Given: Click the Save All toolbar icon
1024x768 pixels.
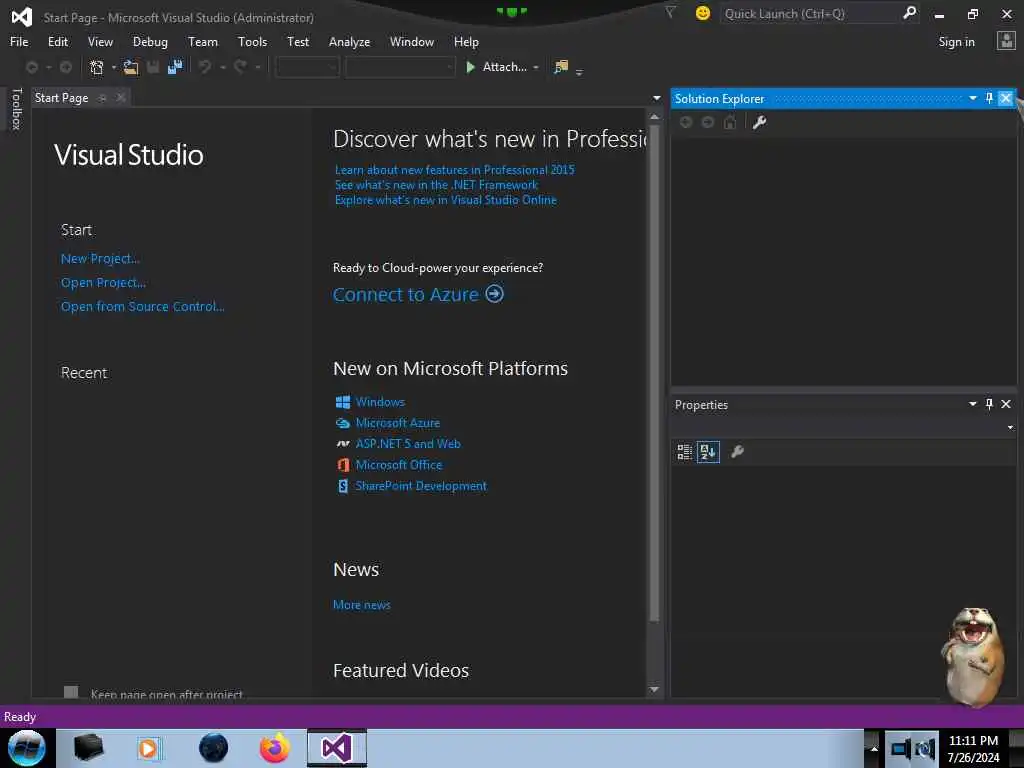Looking at the screenshot, I should pos(175,67).
